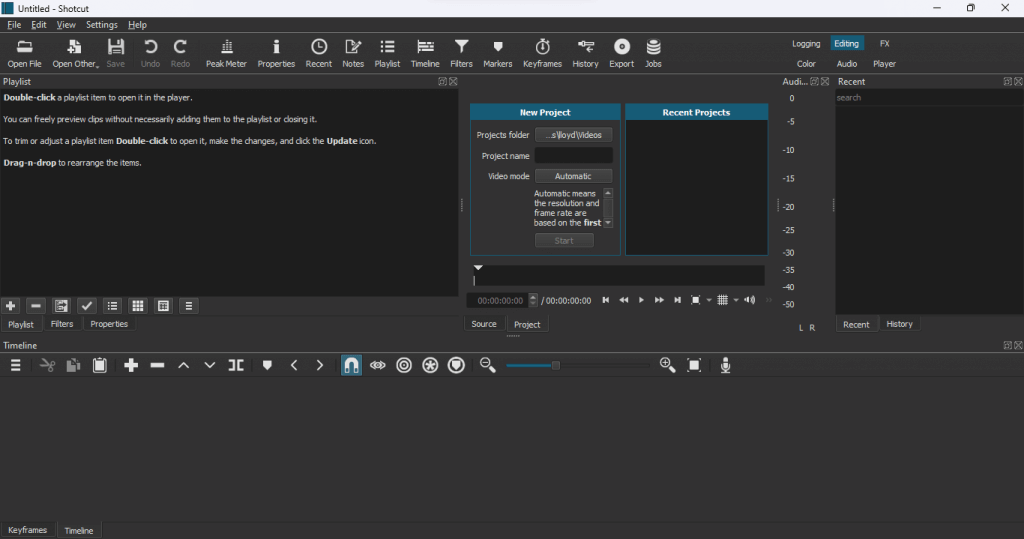Viewport: 1024px width, 539px height.
Task: Expand the player grid options dropdown
Action: (736, 300)
